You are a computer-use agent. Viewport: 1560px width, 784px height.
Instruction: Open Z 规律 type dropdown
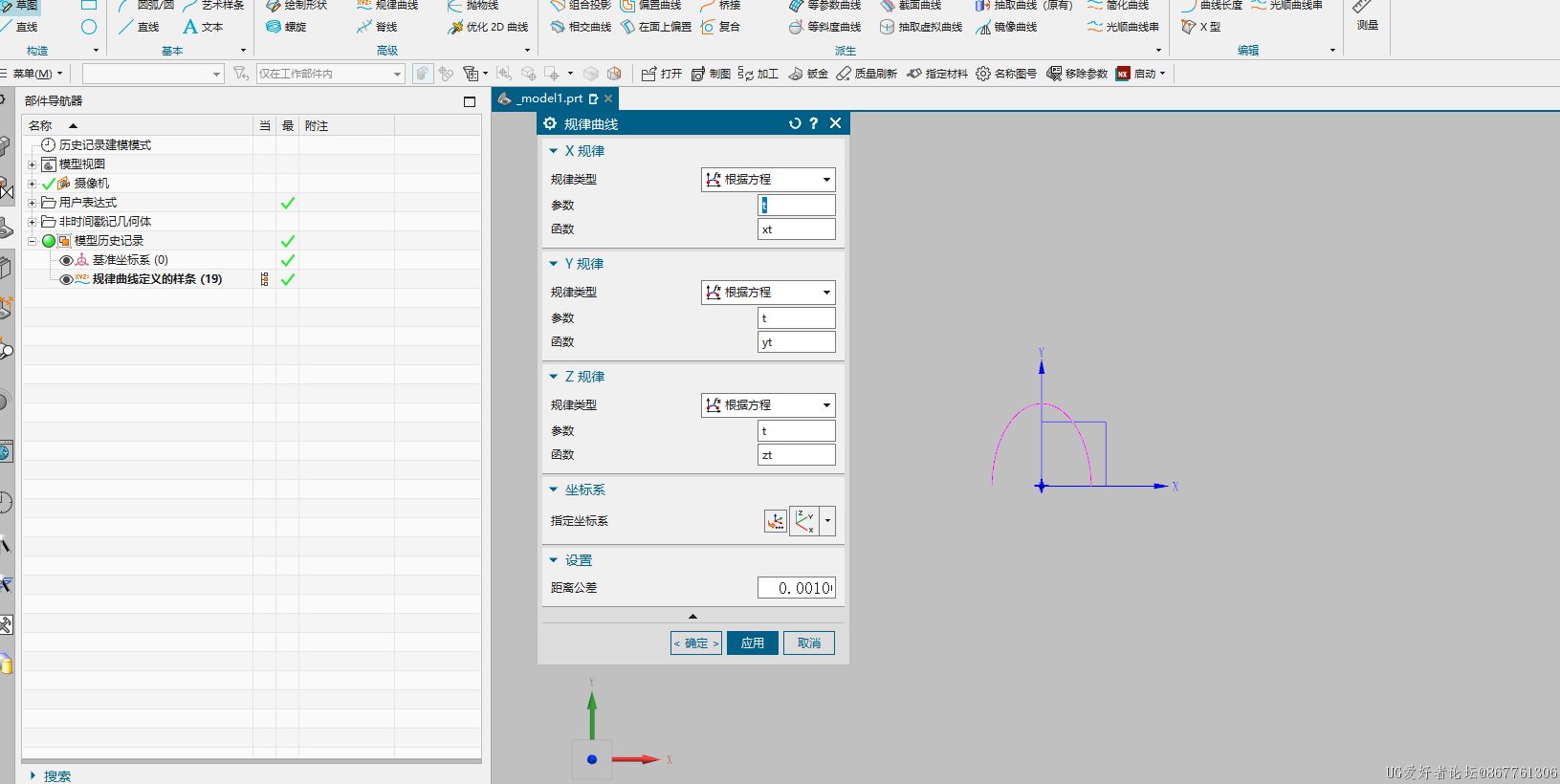(x=768, y=405)
